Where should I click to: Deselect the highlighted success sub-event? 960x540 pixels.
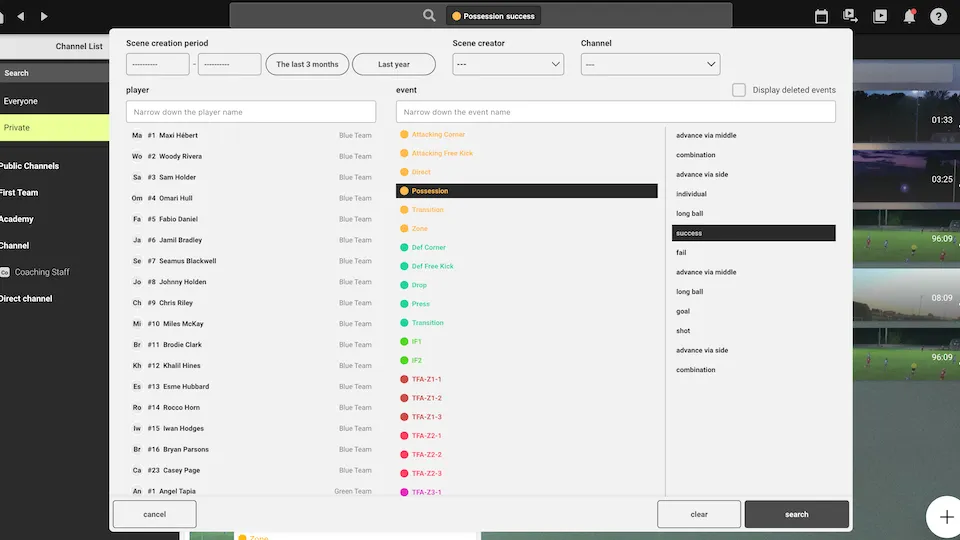coord(753,233)
